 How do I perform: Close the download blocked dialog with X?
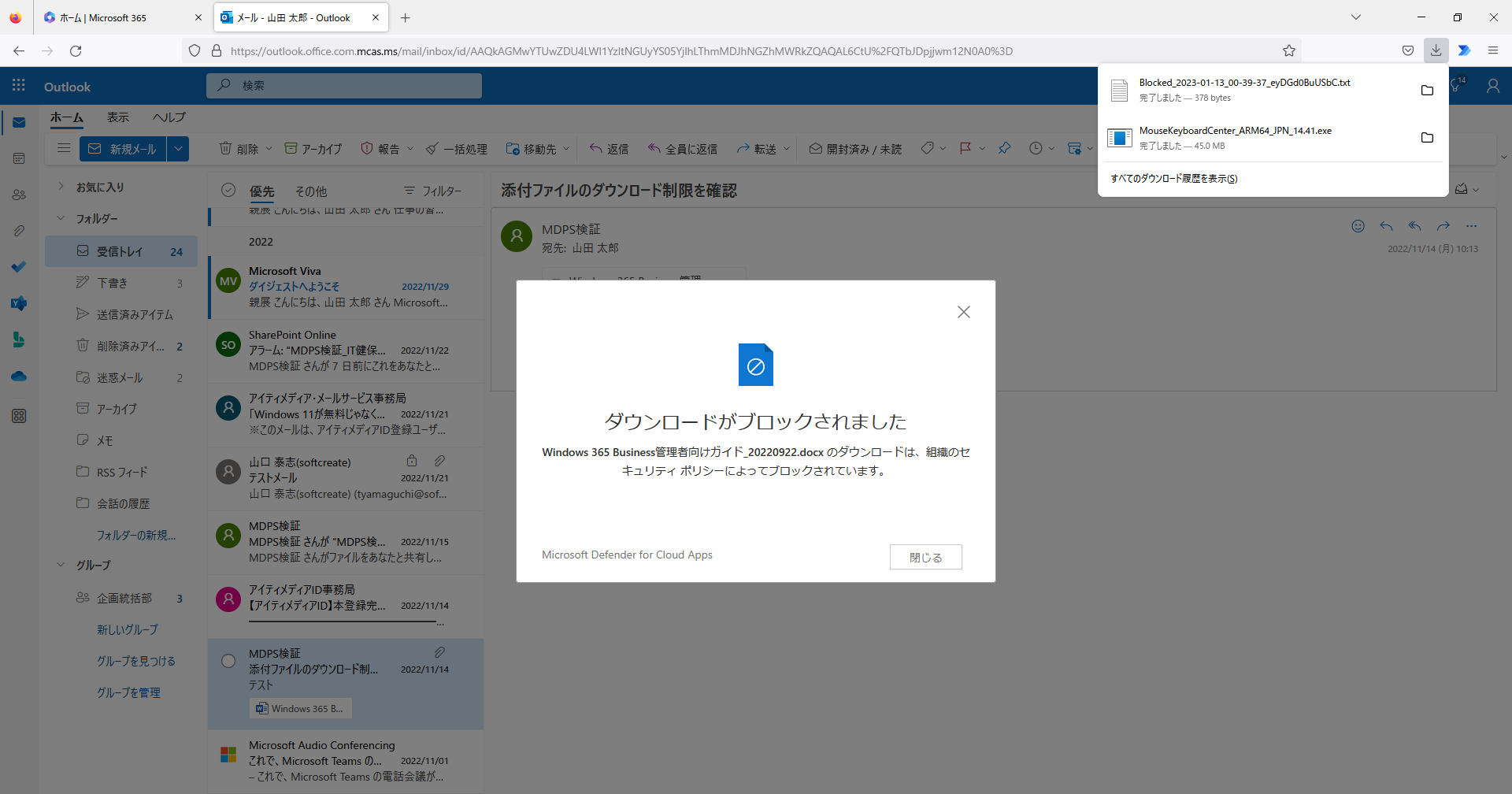(963, 312)
